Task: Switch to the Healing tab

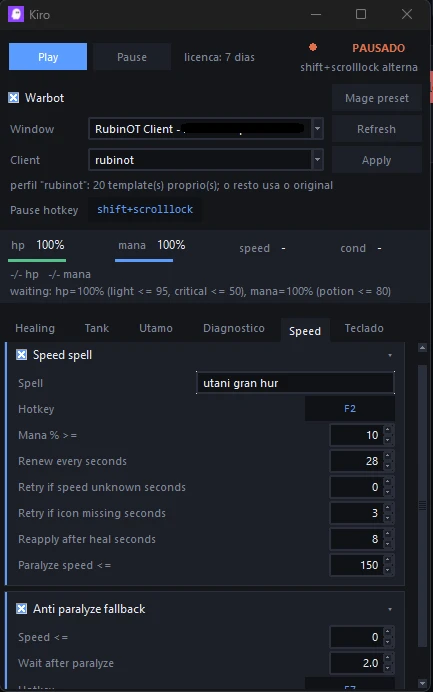Action: (35, 328)
